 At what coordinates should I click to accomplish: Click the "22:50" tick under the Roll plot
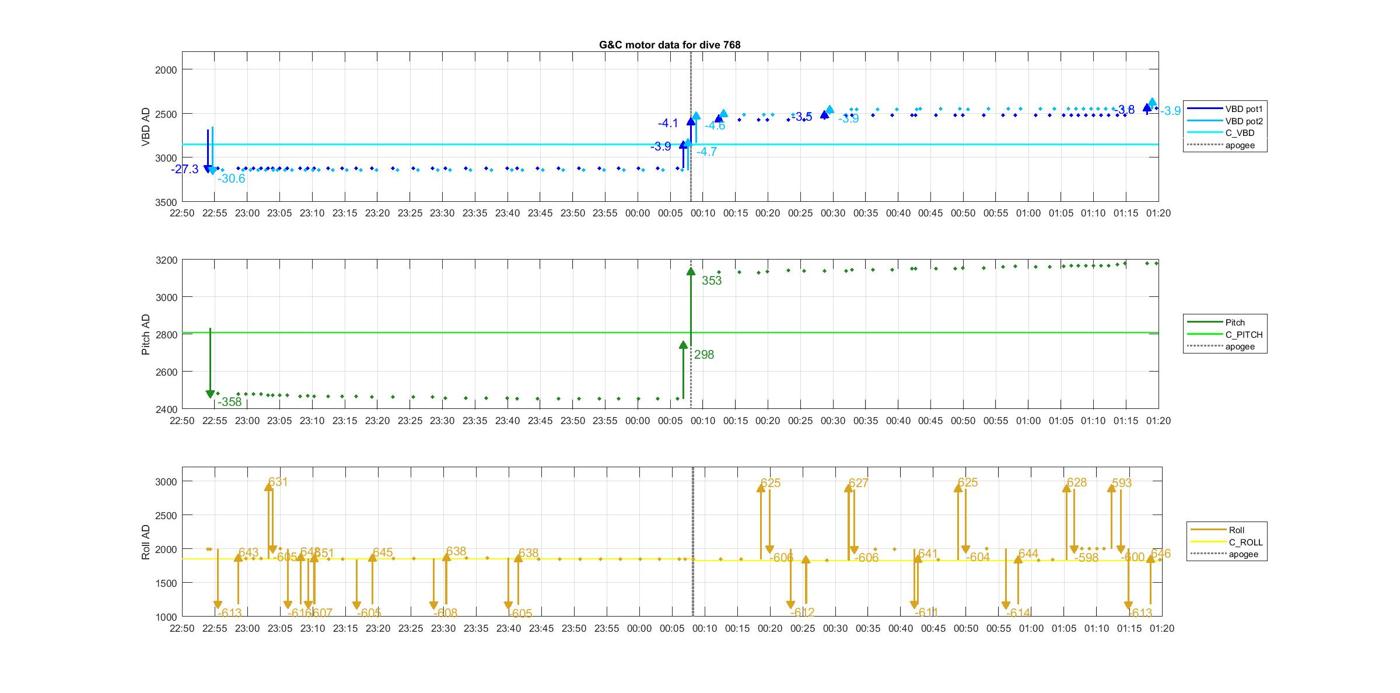coord(182,629)
